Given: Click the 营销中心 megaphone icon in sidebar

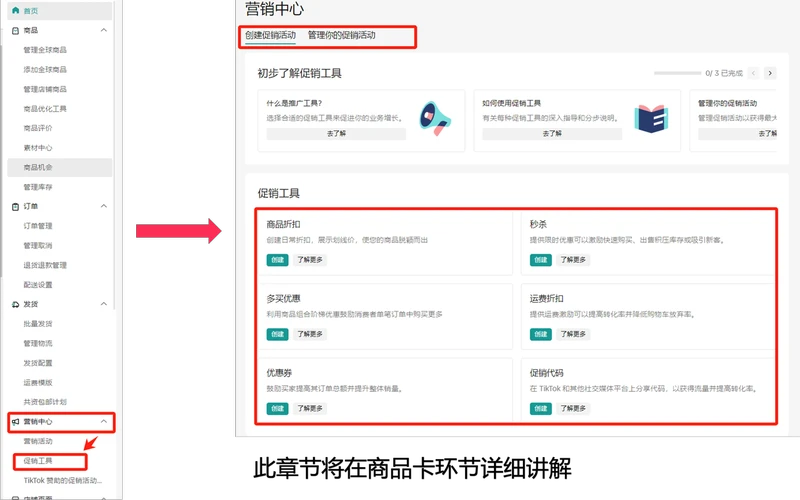Looking at the screenshot, I should coord(14,422).
